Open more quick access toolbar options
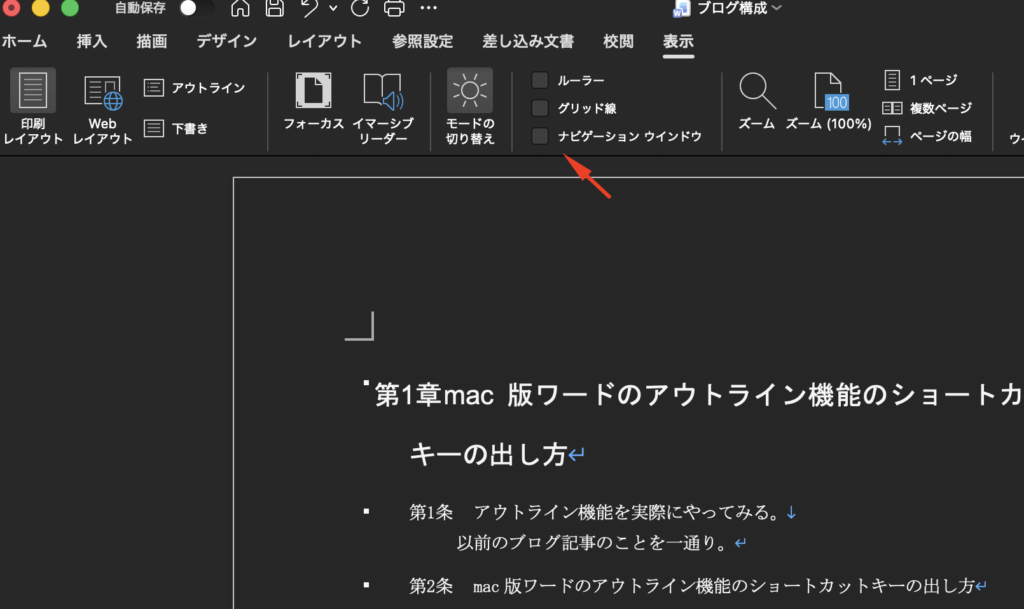Screen dimensions: 1024x609 coord(428,9)
